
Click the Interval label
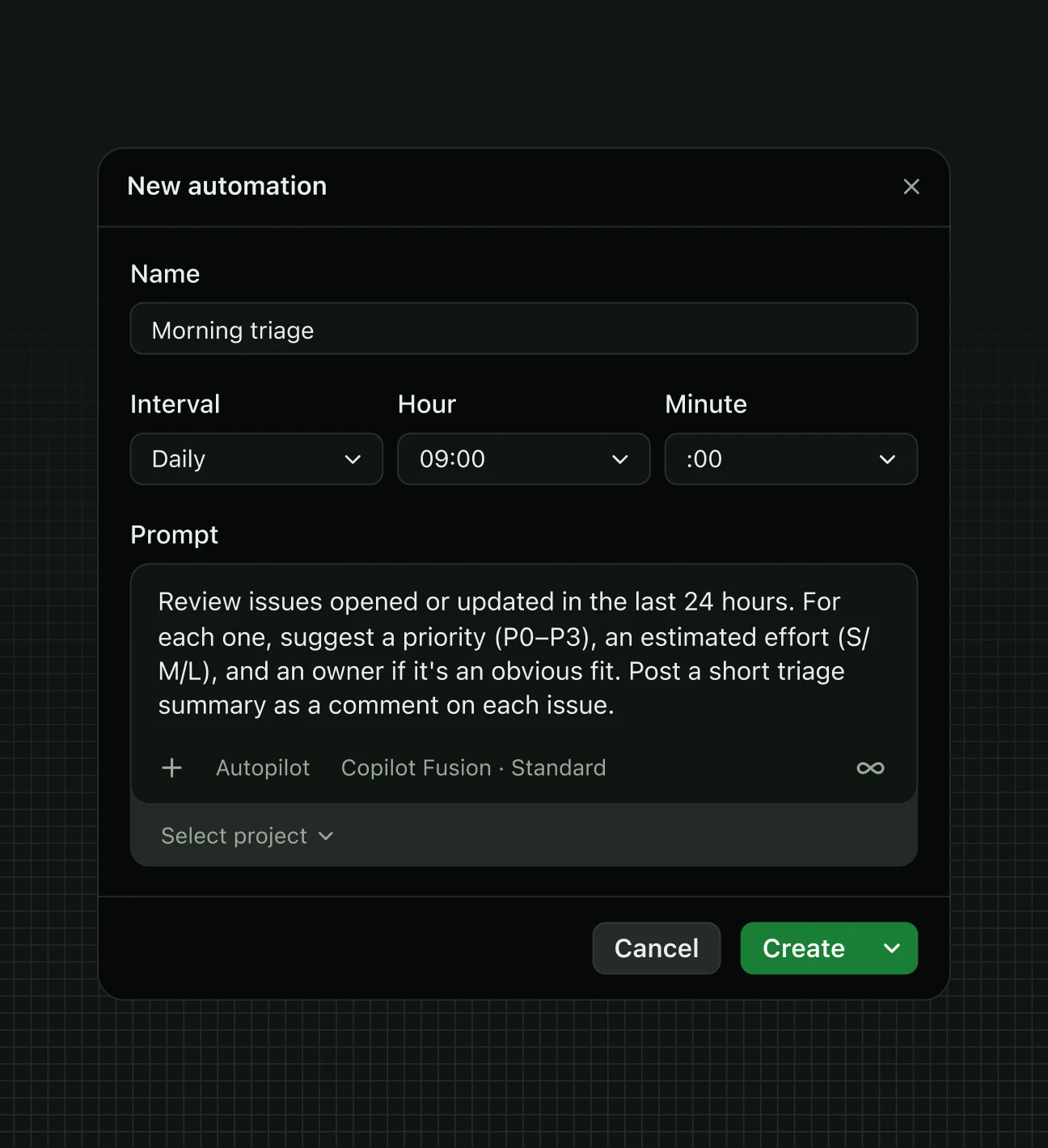[175, 404]
